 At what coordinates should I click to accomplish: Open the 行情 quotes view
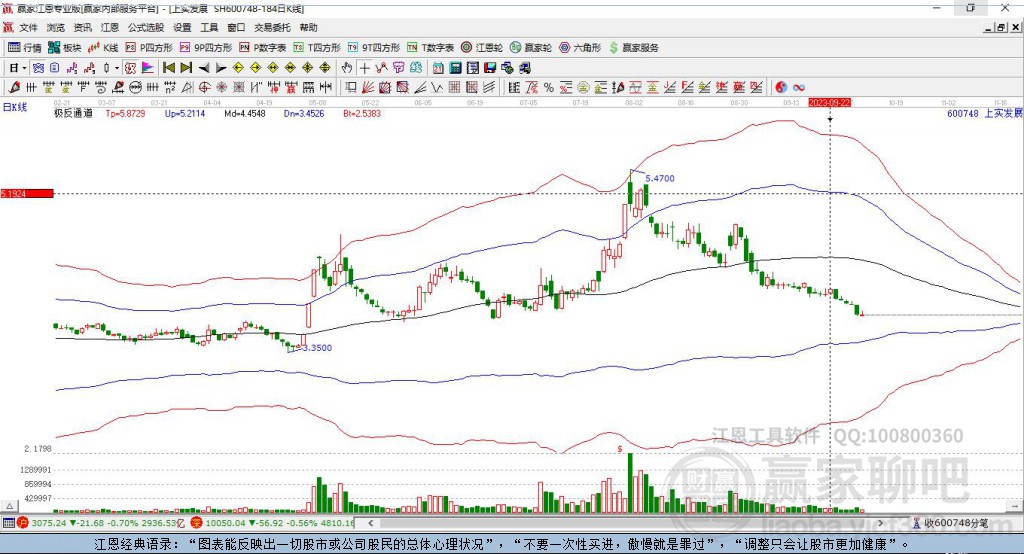pyautogui.click(x=24, y=48)
